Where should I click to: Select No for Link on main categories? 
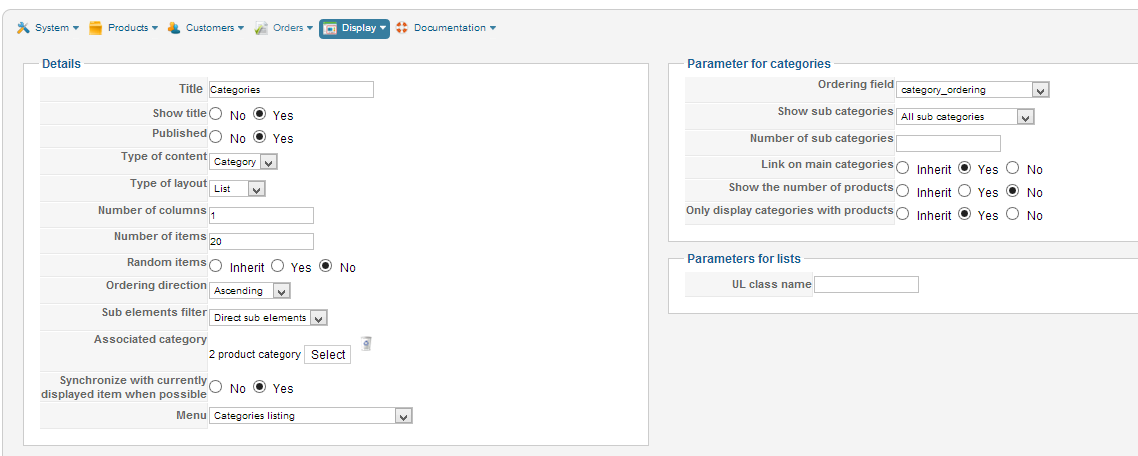point(1013,169)
